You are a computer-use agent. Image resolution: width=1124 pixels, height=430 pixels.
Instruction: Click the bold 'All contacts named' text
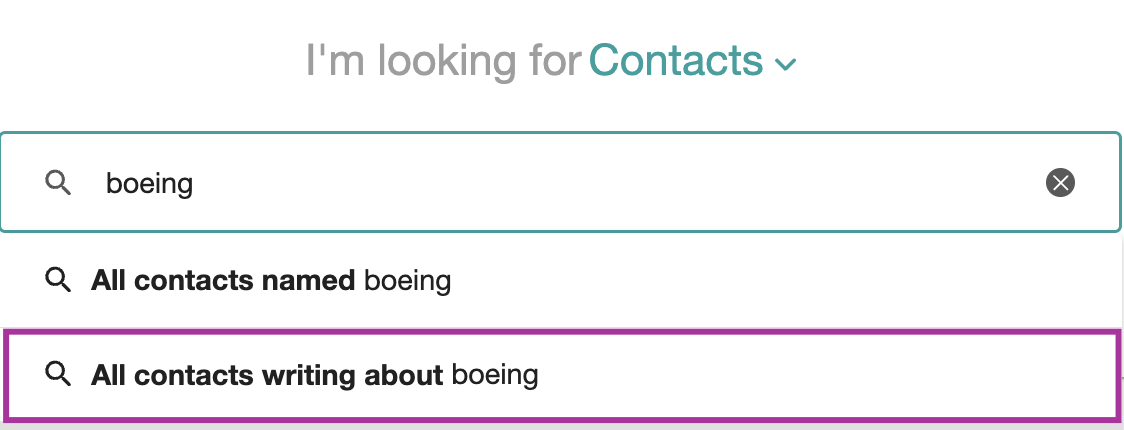223,280
